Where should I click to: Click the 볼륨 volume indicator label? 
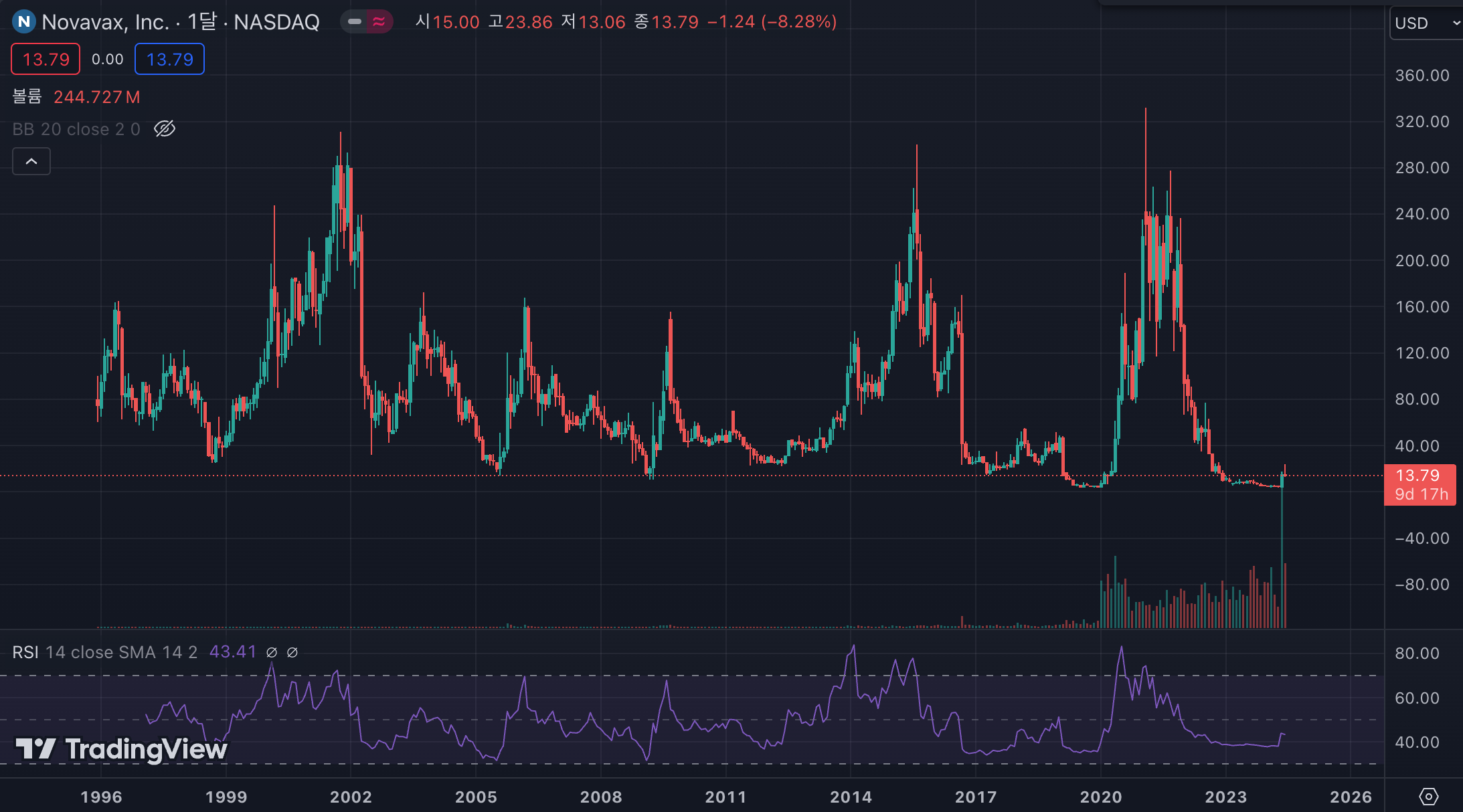[x=27, y=97]
